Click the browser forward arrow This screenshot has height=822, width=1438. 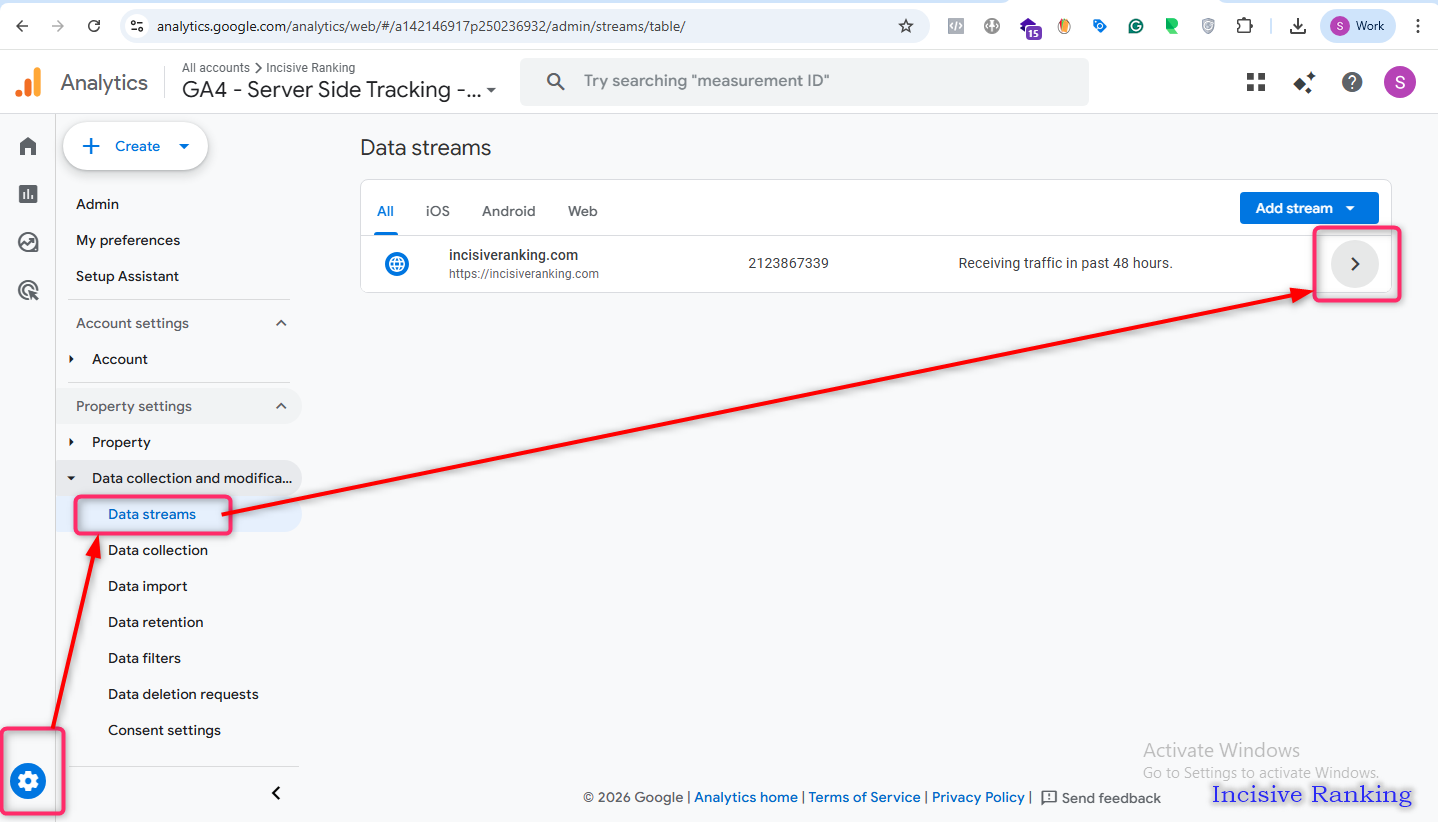[58, 26]
